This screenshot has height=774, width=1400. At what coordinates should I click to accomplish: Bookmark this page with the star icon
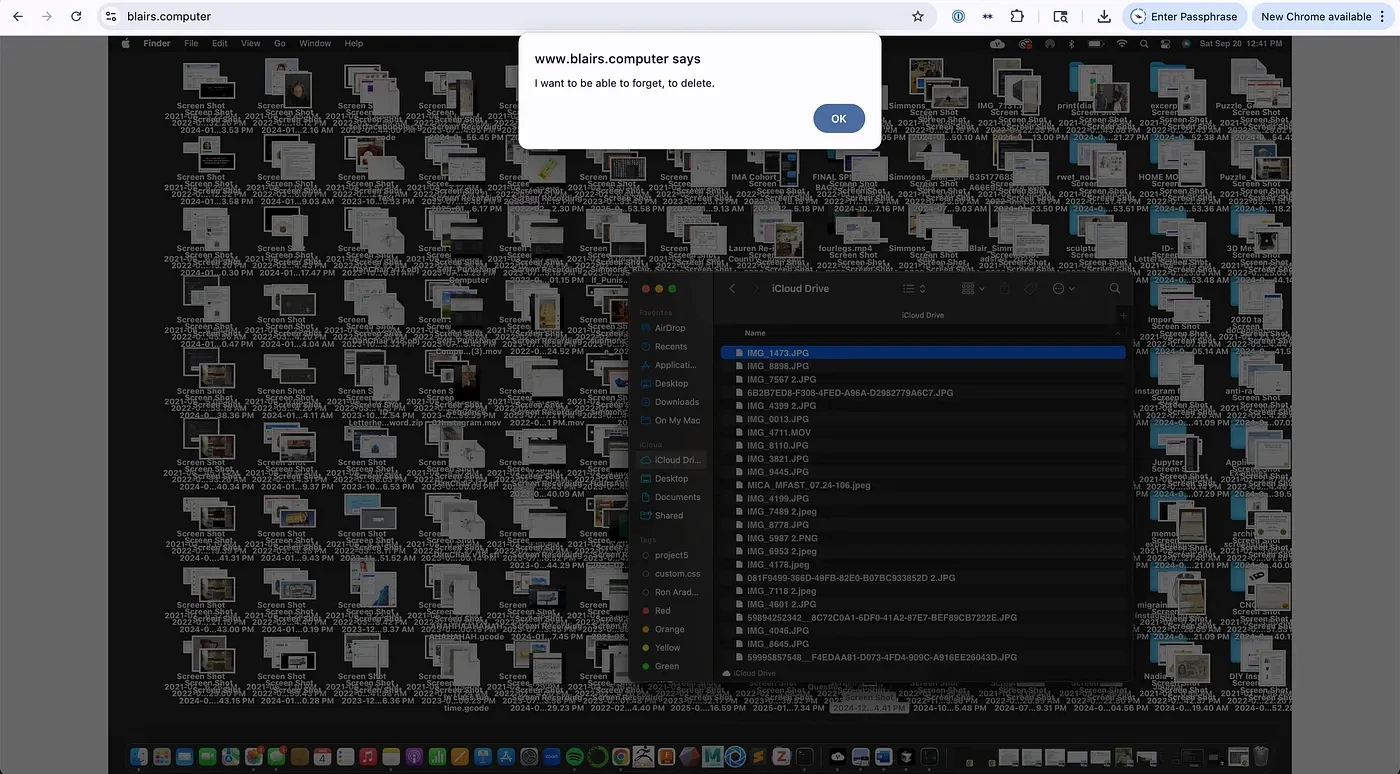coord(917,17)
